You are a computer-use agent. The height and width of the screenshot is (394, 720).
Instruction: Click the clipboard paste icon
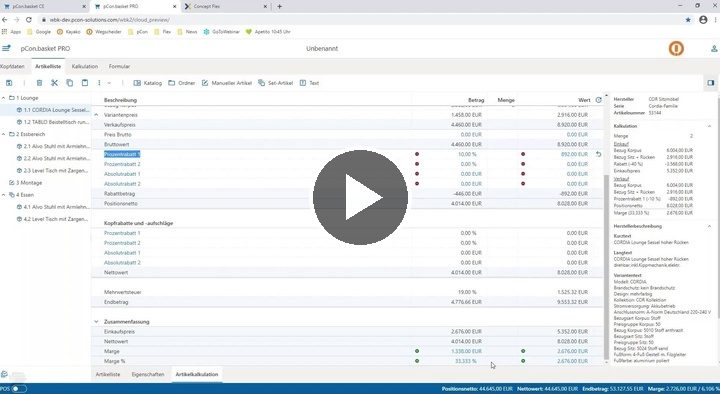click(84, 83)
